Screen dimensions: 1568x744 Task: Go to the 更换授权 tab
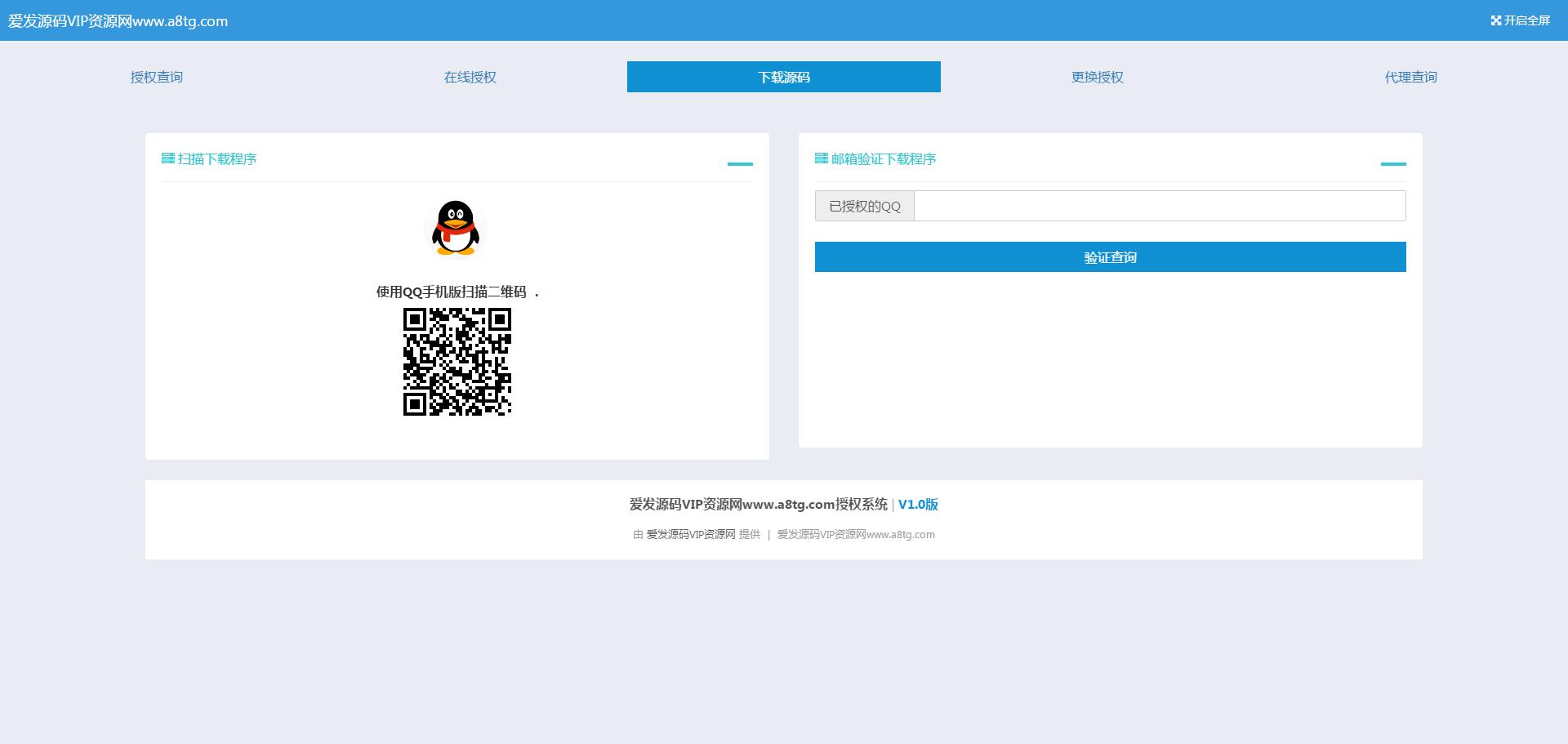click(x=1098, y=77)
